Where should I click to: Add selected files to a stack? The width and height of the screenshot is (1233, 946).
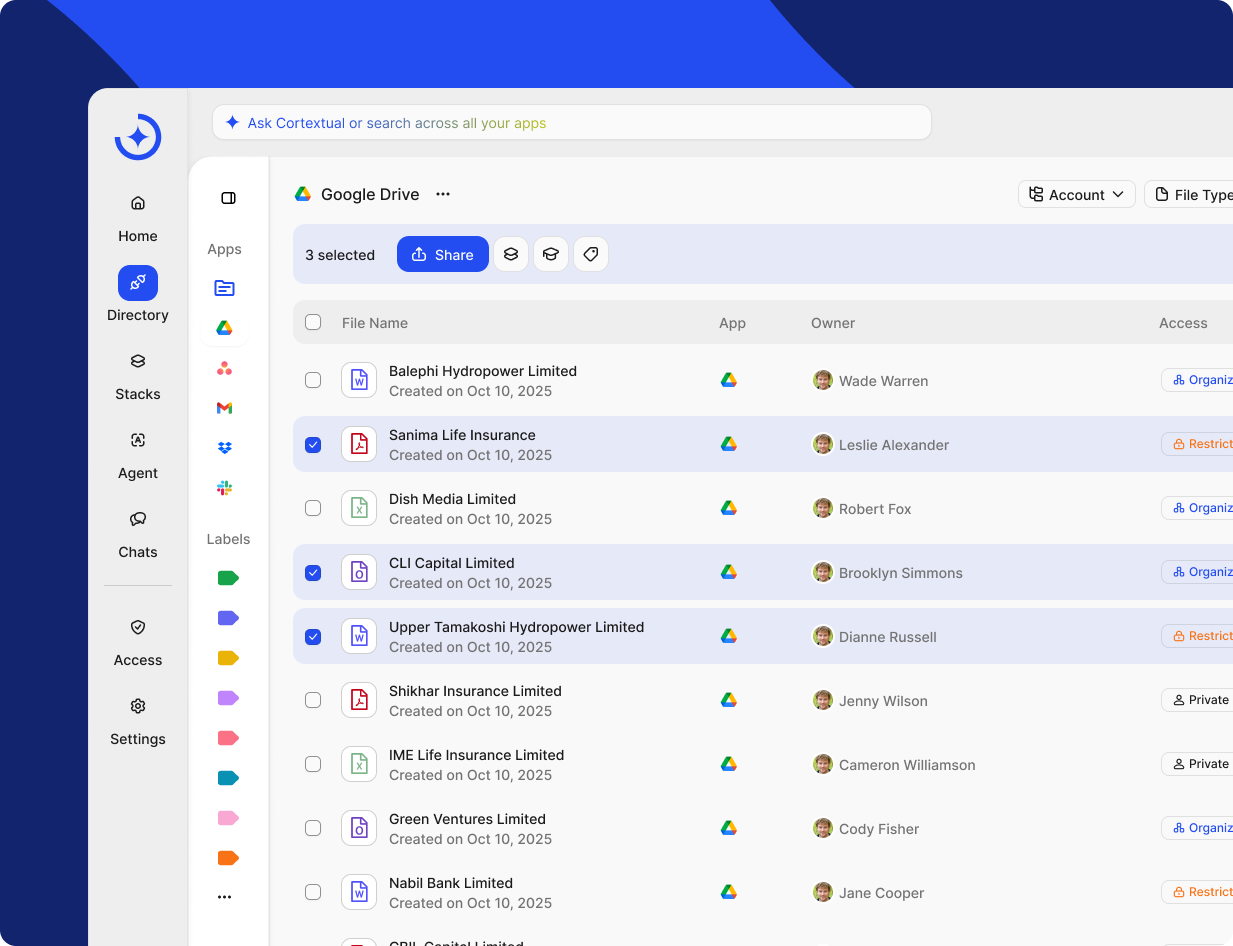click(511, 254)
